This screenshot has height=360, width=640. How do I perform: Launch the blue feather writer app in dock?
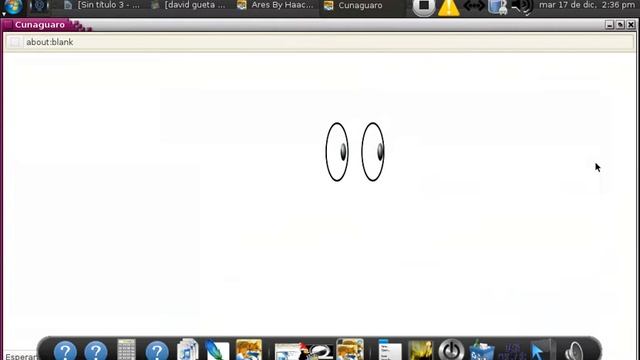tap(217, 350)
